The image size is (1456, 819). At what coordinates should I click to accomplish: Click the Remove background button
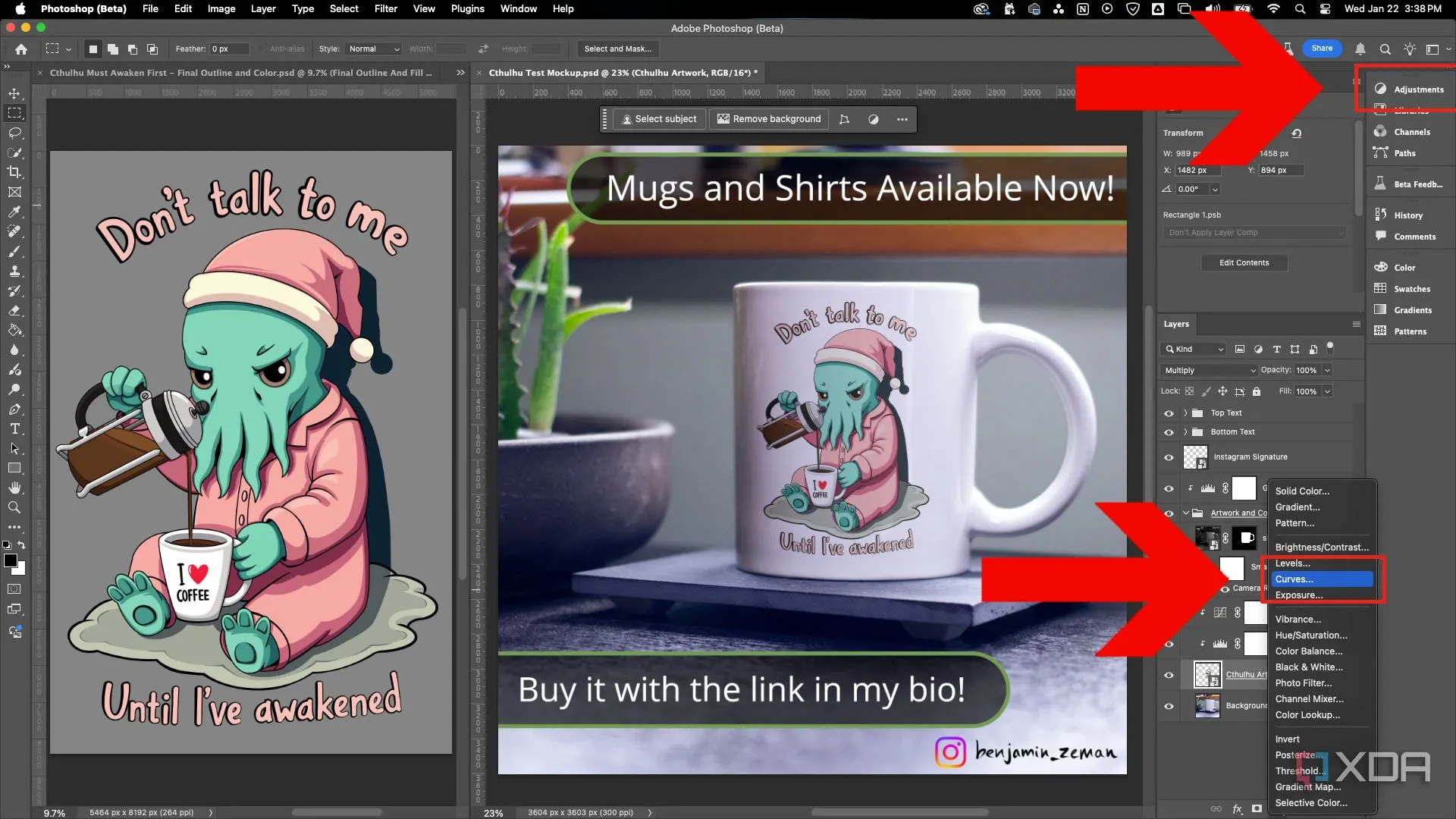click(769, 119)
